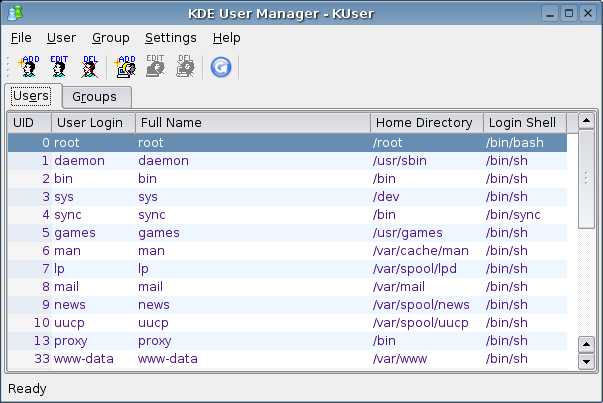Click the Delete user toolbar icon

pos(89,67)
